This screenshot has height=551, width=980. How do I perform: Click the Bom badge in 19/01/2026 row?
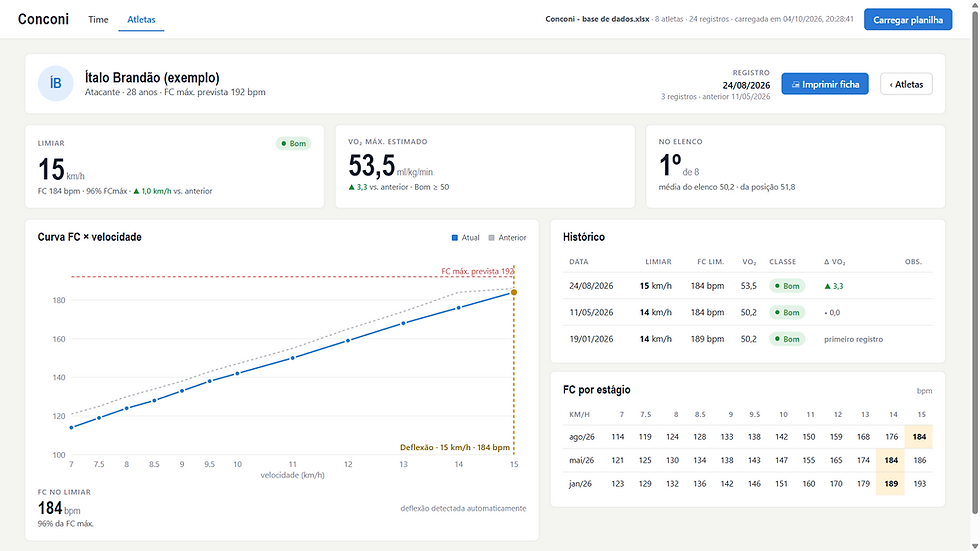click(x=787, y=339)
